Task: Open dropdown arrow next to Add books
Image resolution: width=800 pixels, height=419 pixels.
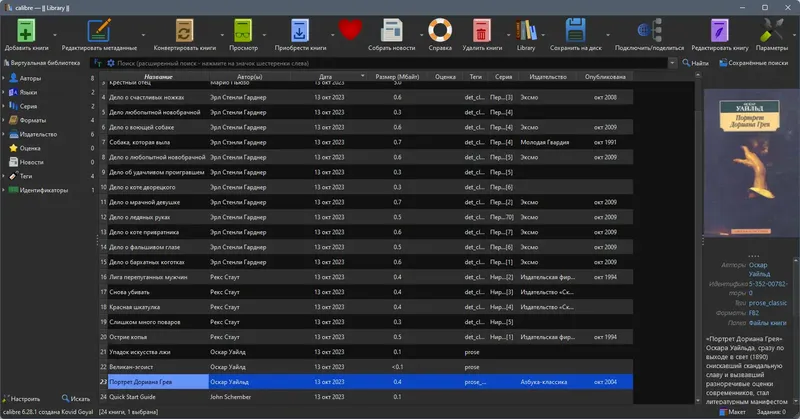Action: pyautogui.click(x=55, y=35)
